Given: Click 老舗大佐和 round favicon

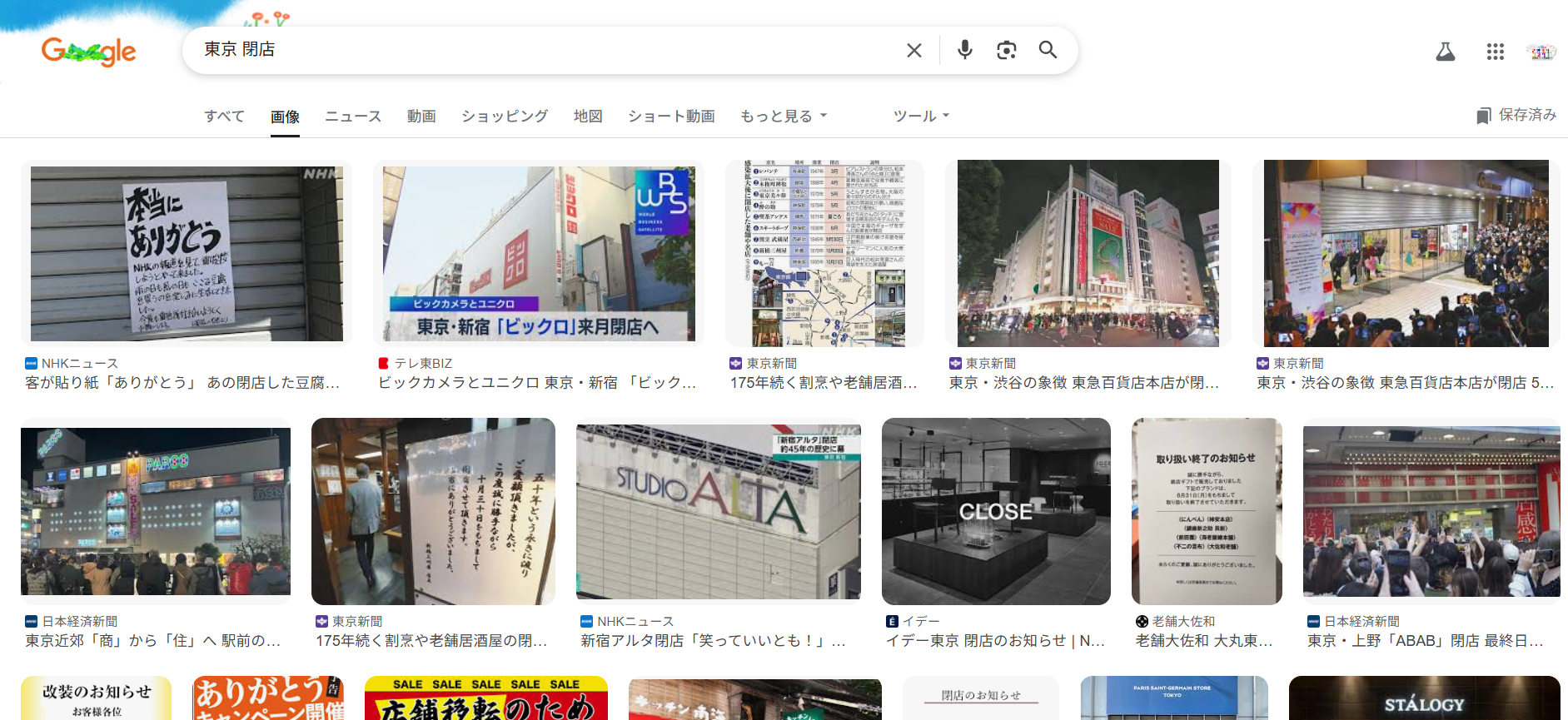Looking at the screenshot, I should 1142,622.
